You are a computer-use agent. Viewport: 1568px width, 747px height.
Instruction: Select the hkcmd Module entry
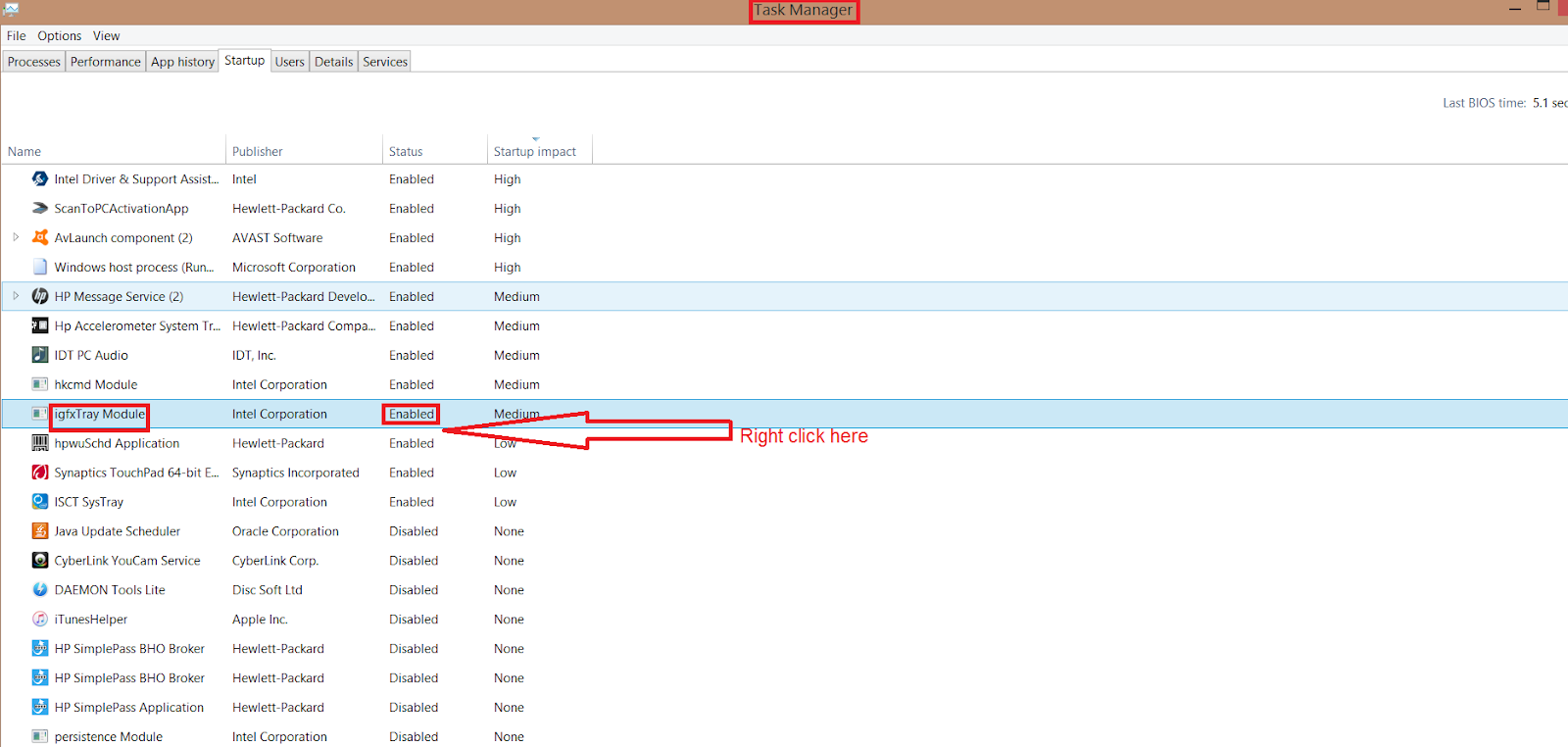click(96, 384)
